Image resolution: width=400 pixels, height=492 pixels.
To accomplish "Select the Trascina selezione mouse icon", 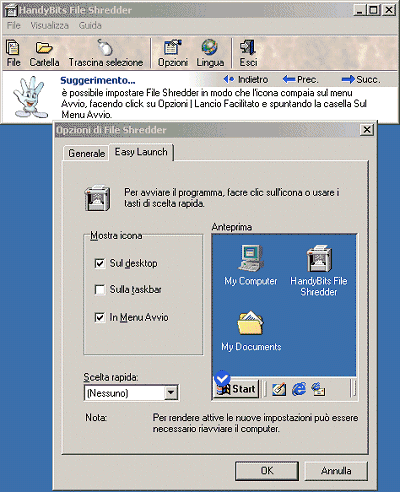I will tap(105, 47).
